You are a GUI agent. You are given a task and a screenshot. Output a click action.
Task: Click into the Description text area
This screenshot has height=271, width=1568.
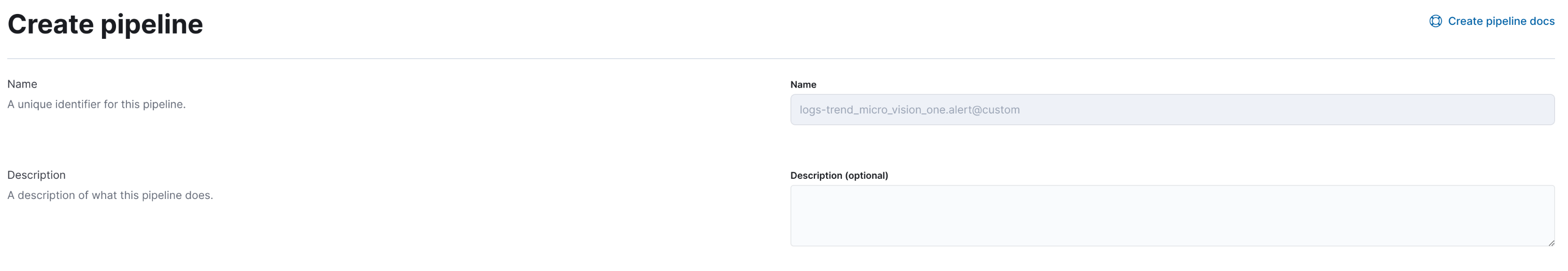(1172, 216)
